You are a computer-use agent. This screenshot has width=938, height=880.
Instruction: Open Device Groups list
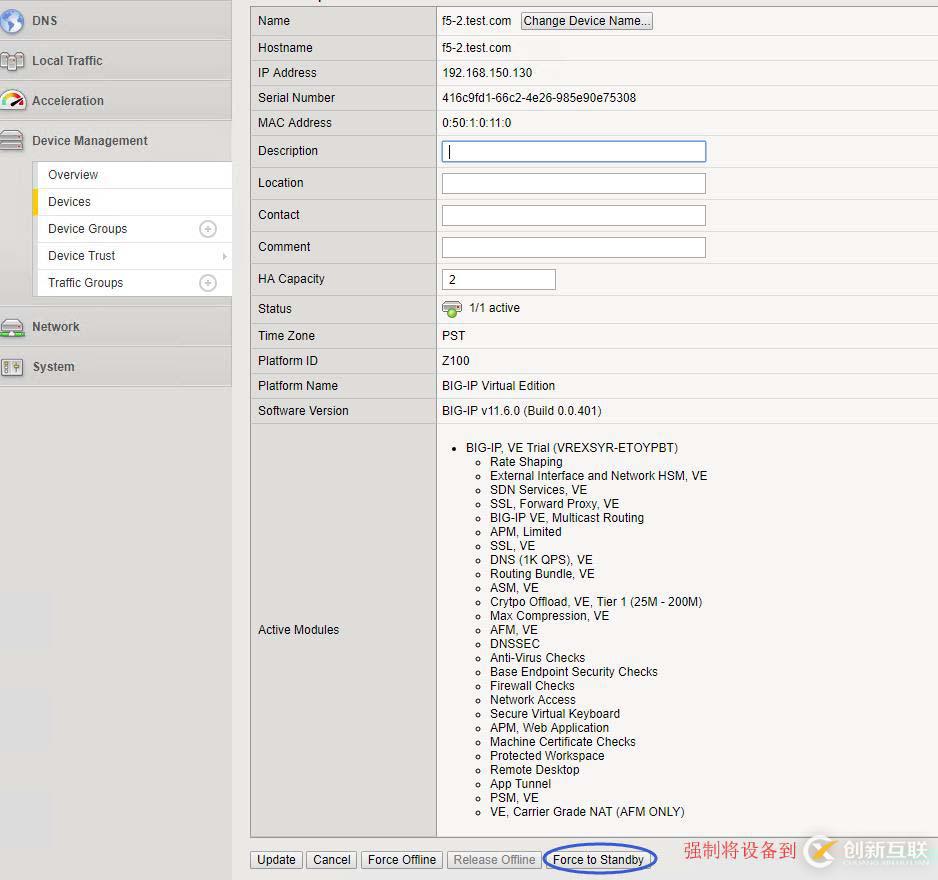(x=88, y=229)
